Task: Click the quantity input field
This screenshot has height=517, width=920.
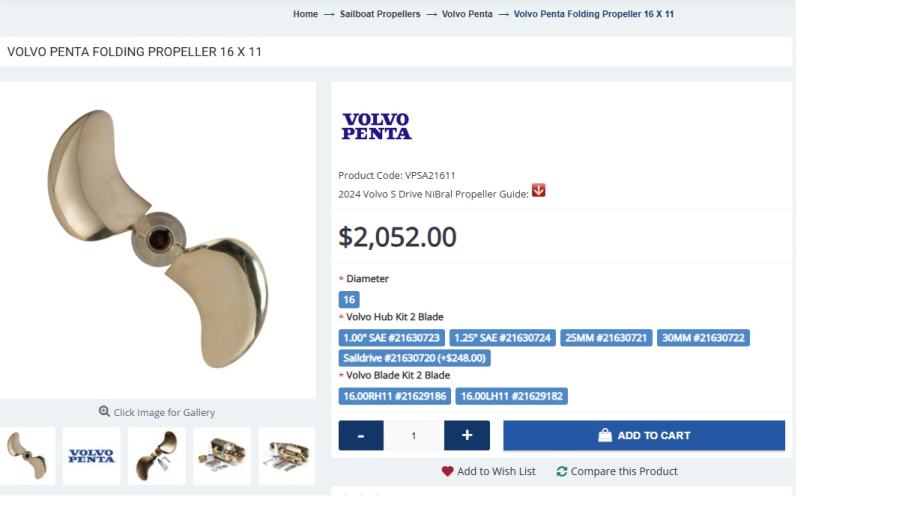Action: click(414, 435)
